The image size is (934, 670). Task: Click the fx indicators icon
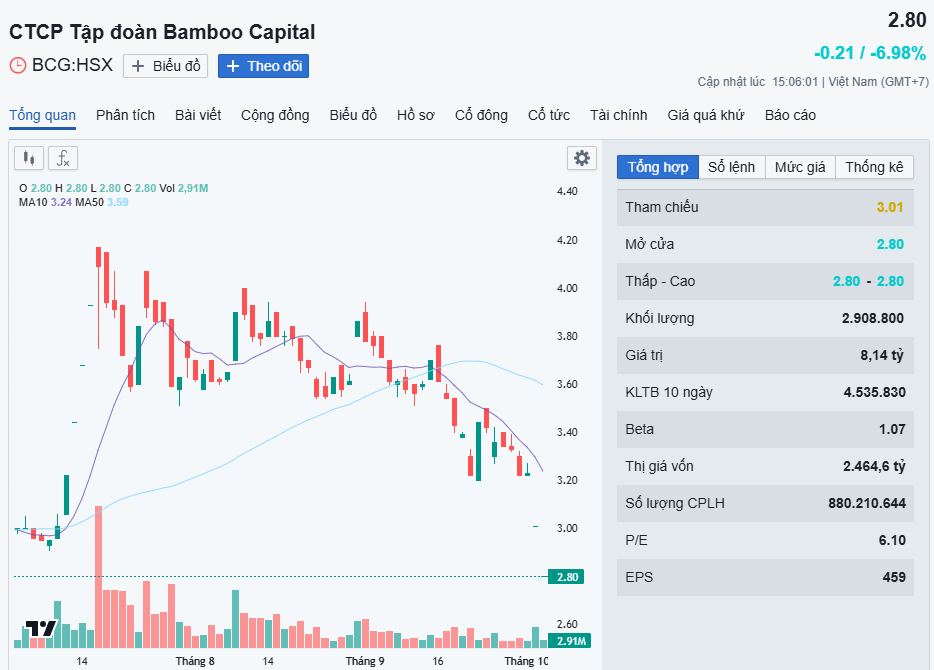[63, 158]
